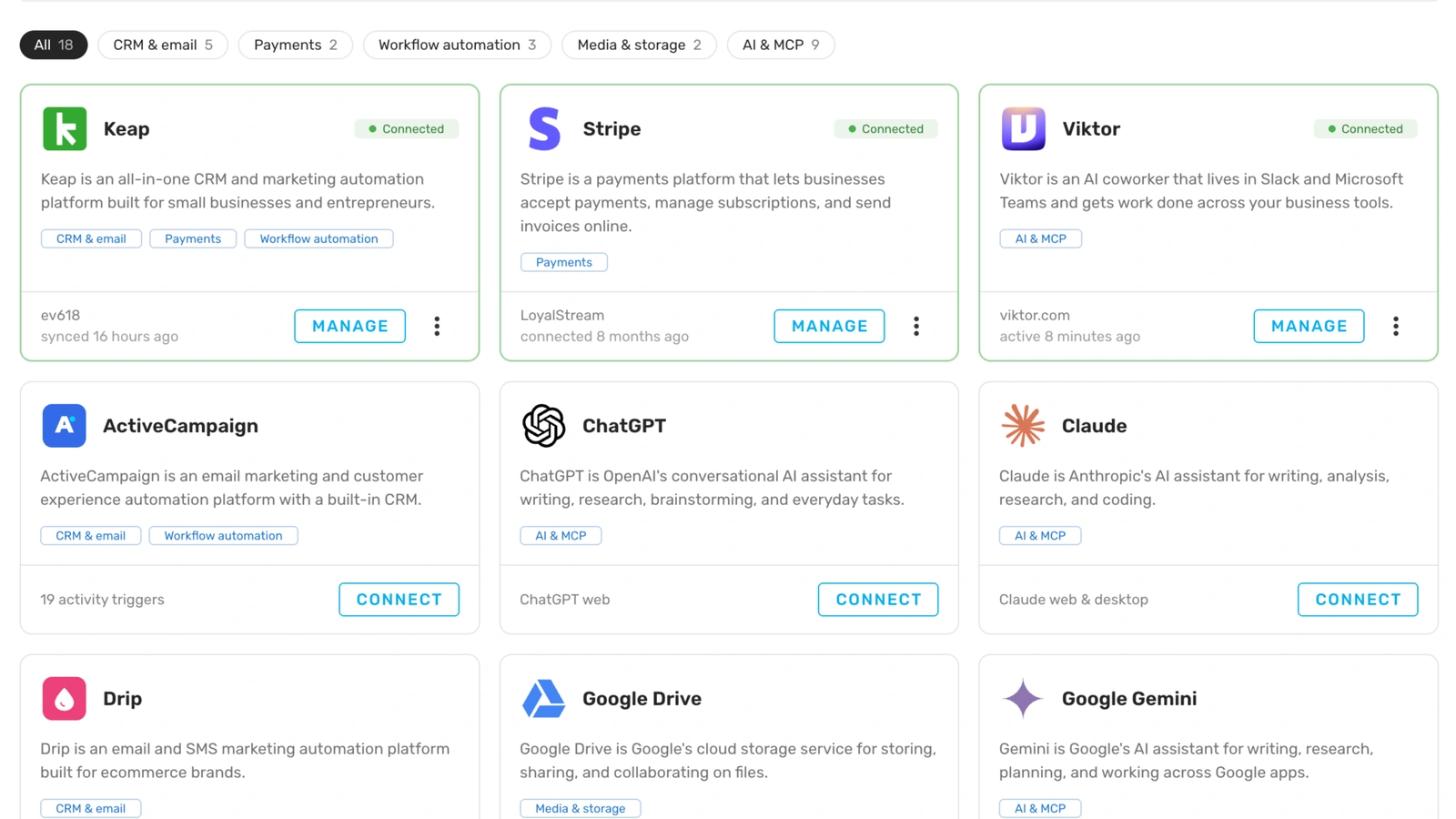Select the All 18 filter tab

coord(54,45)
